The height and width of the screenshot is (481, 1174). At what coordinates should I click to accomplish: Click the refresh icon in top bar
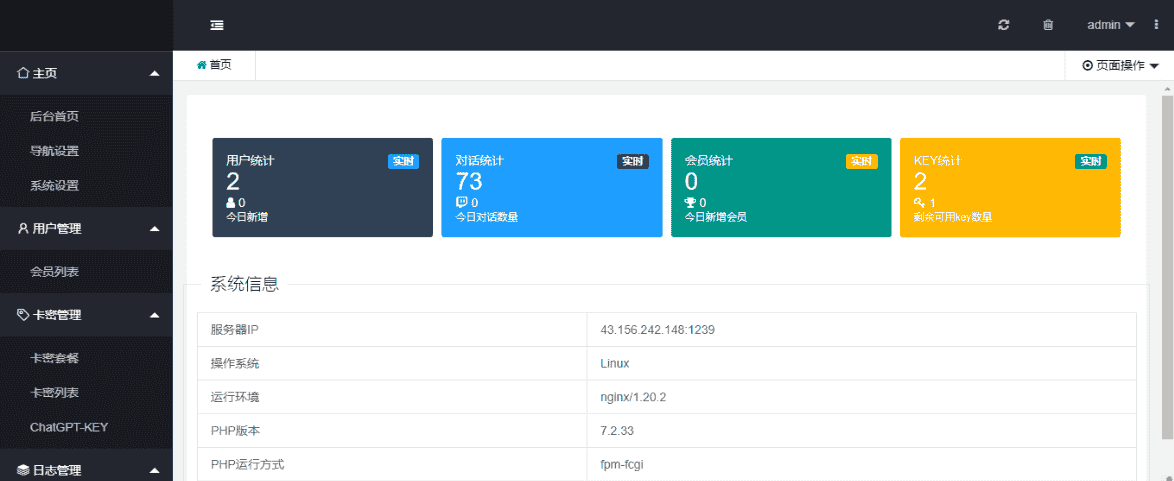tap(1004, 25)
